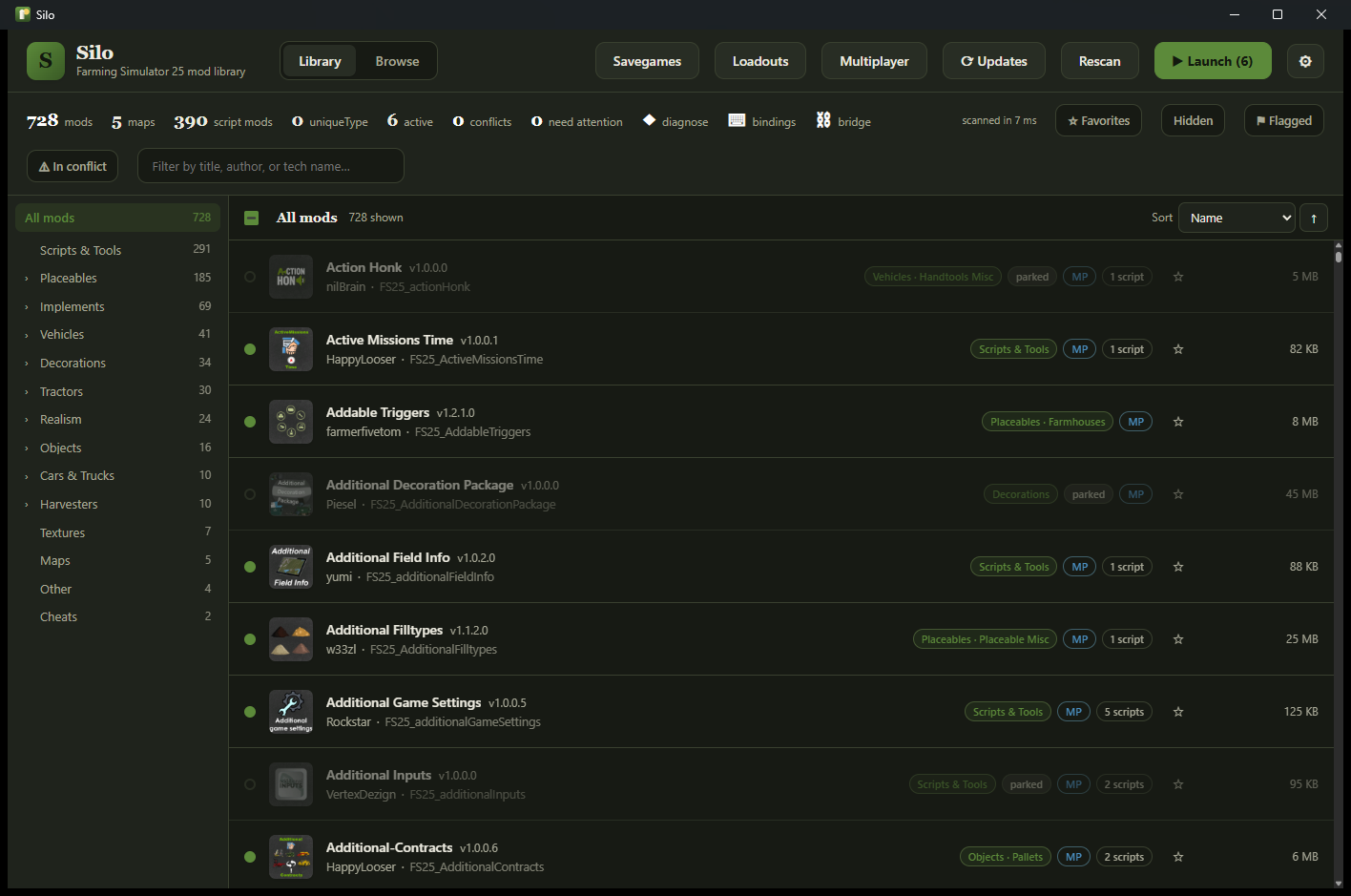This screenshot has height=896, width=1351.
Task: Expand the Realism category
Action: [27, 420]
